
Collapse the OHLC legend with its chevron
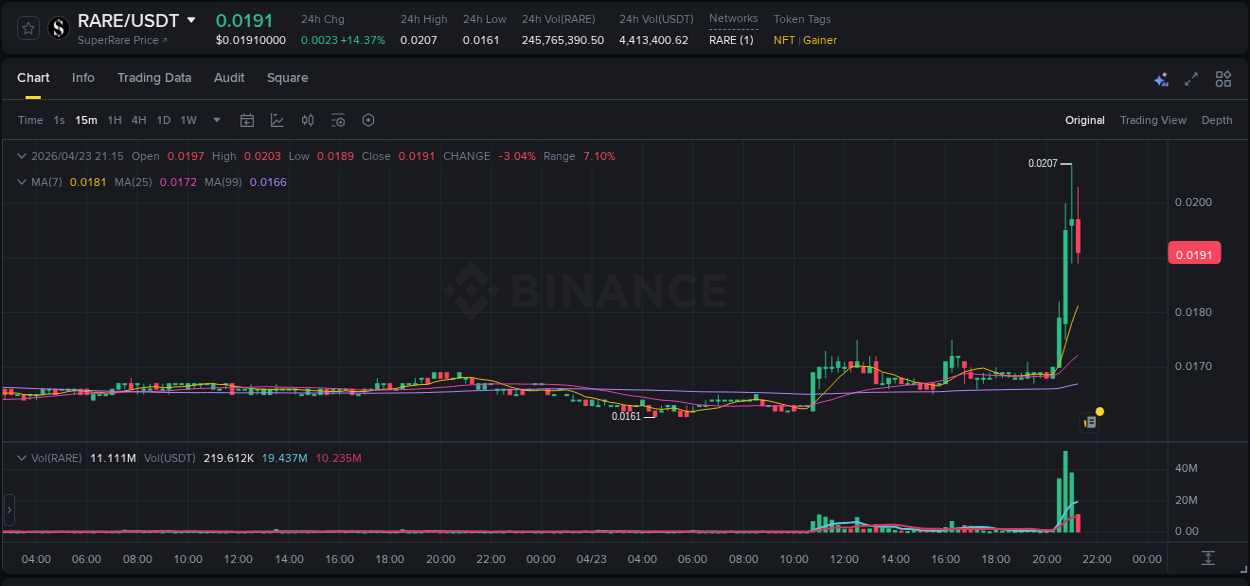coord(21,156)
